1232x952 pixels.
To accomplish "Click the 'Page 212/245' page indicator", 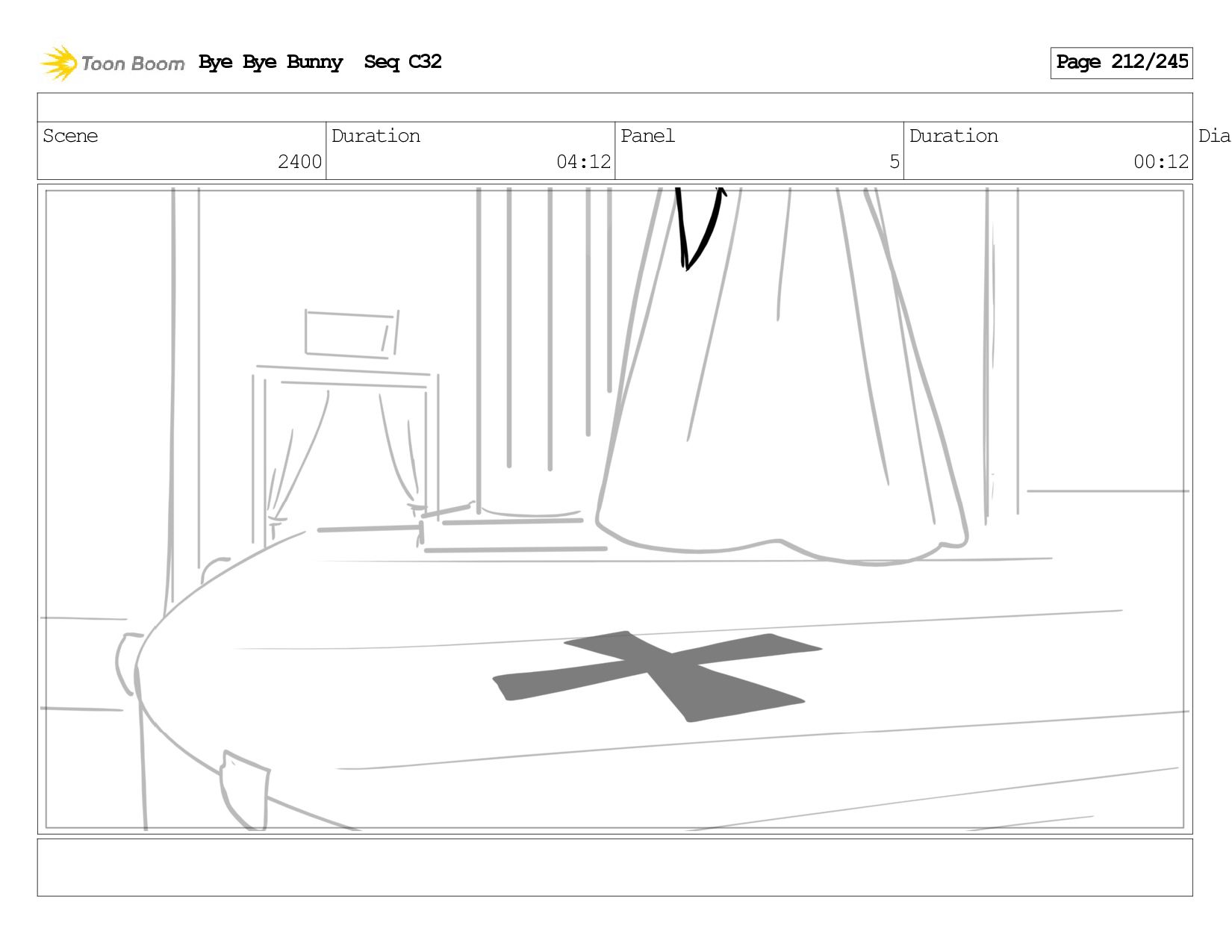I will tap(1121, 63).
